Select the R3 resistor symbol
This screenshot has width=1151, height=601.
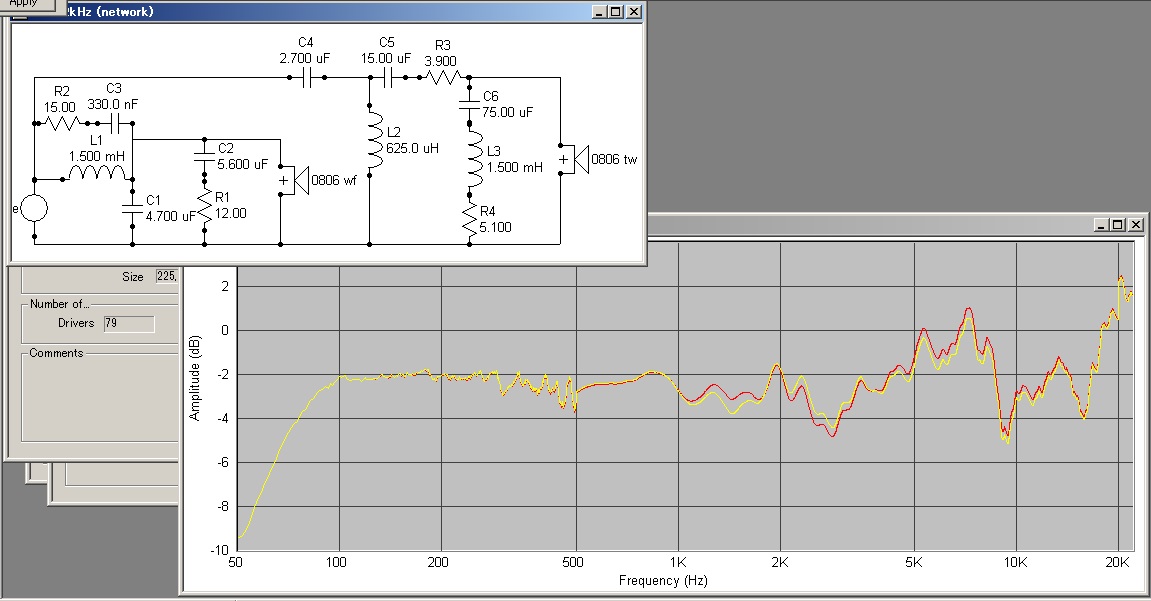(443, 76)
